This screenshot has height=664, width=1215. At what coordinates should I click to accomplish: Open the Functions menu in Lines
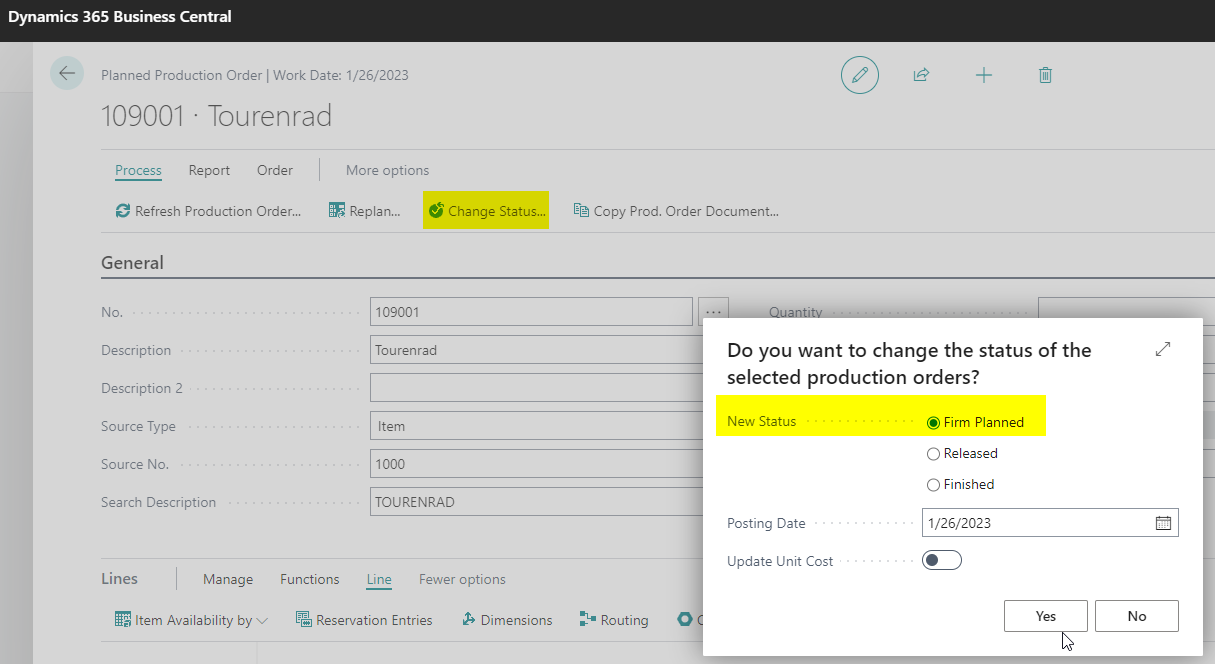point(309,579)
